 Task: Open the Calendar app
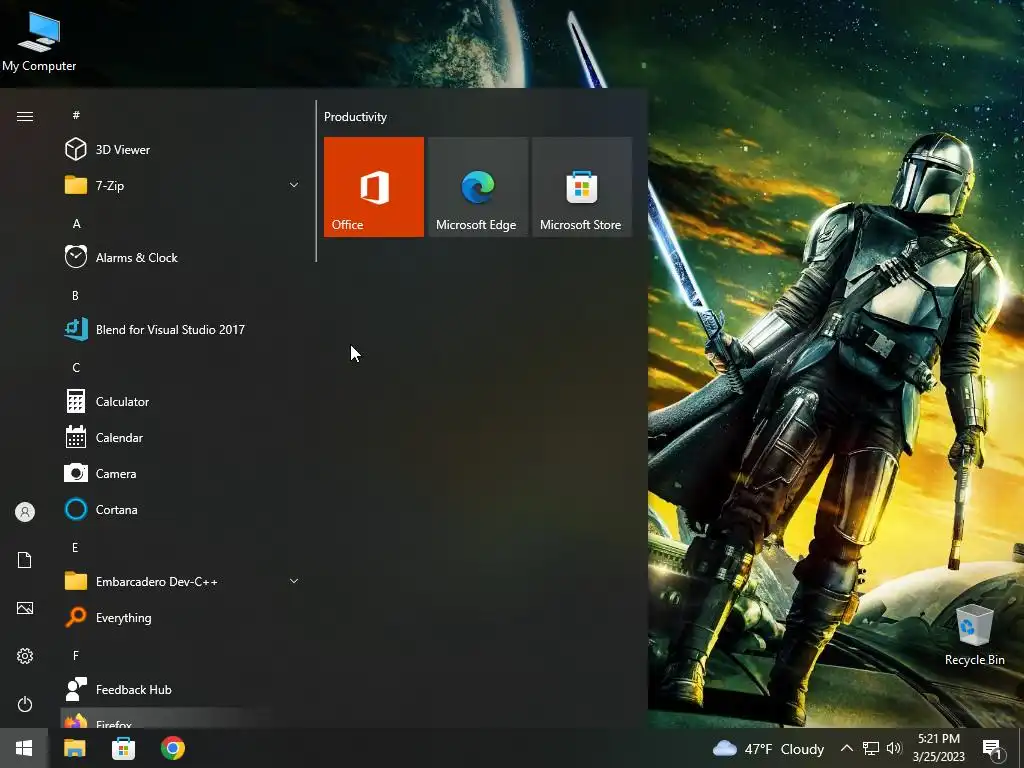(x=182, y=438)
